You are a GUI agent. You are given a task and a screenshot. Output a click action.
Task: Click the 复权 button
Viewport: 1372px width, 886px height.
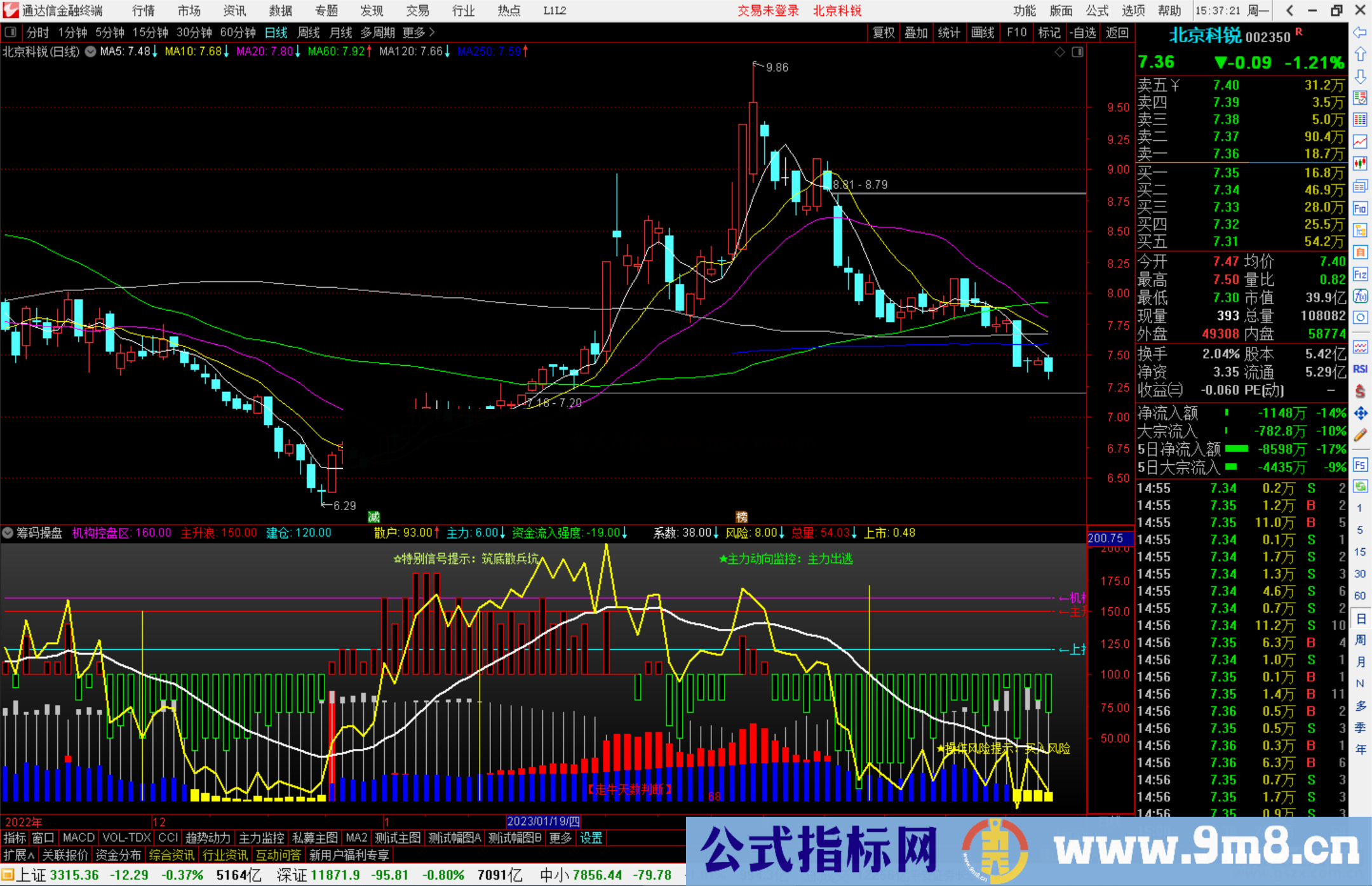point(884,32)
